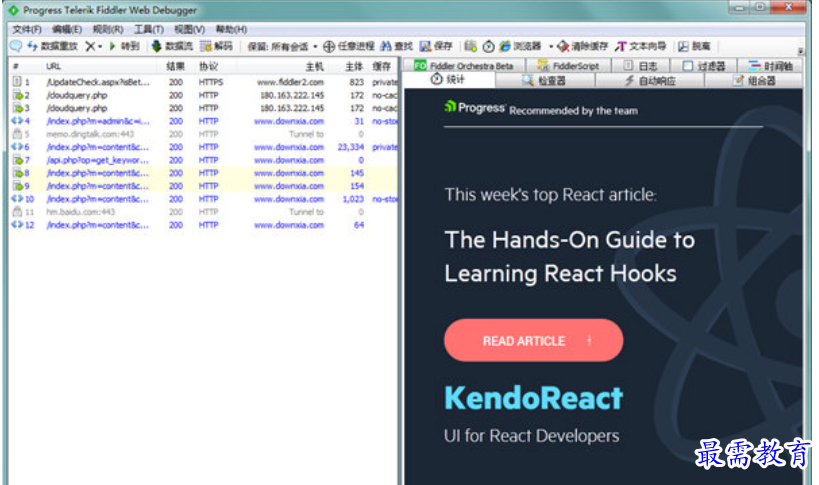Click the camera screenshot toolbar icon
This screenshot has height=485, width=819.
(x=471, y=46)
